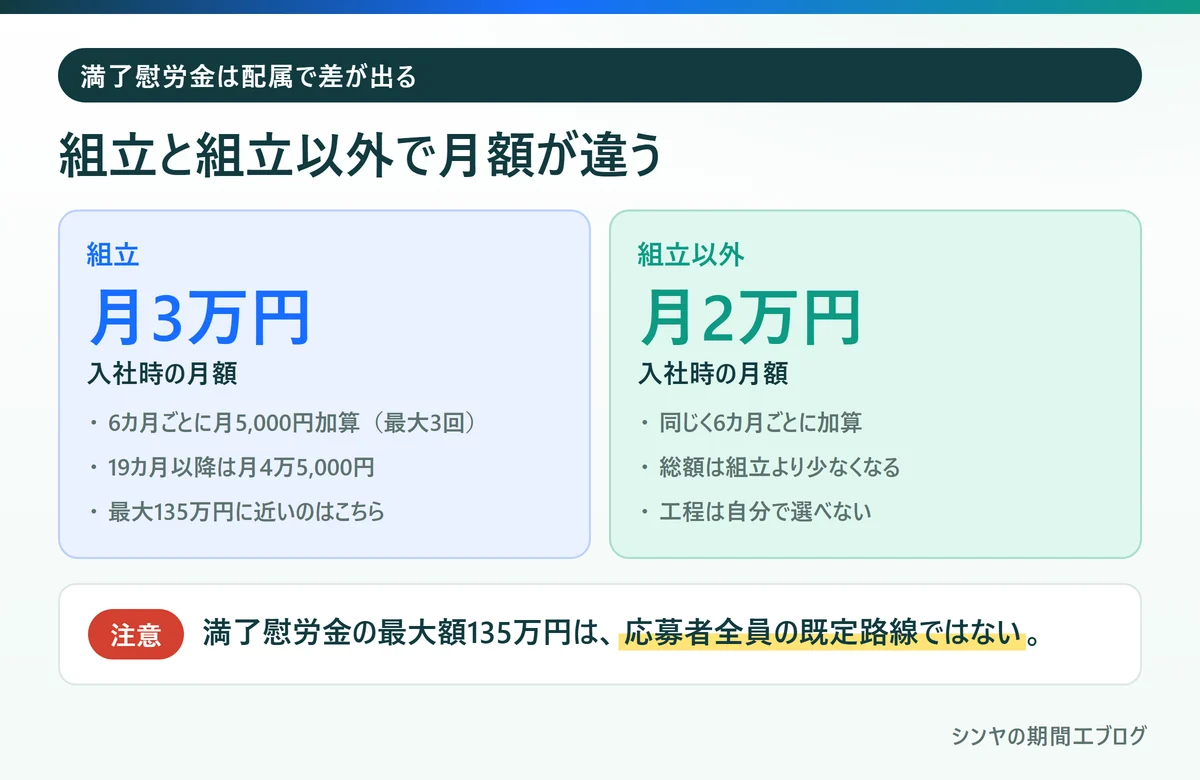
Task: Click the bullet 最大135万円に近いのはこちら
Action: click(x=246, y=512)
